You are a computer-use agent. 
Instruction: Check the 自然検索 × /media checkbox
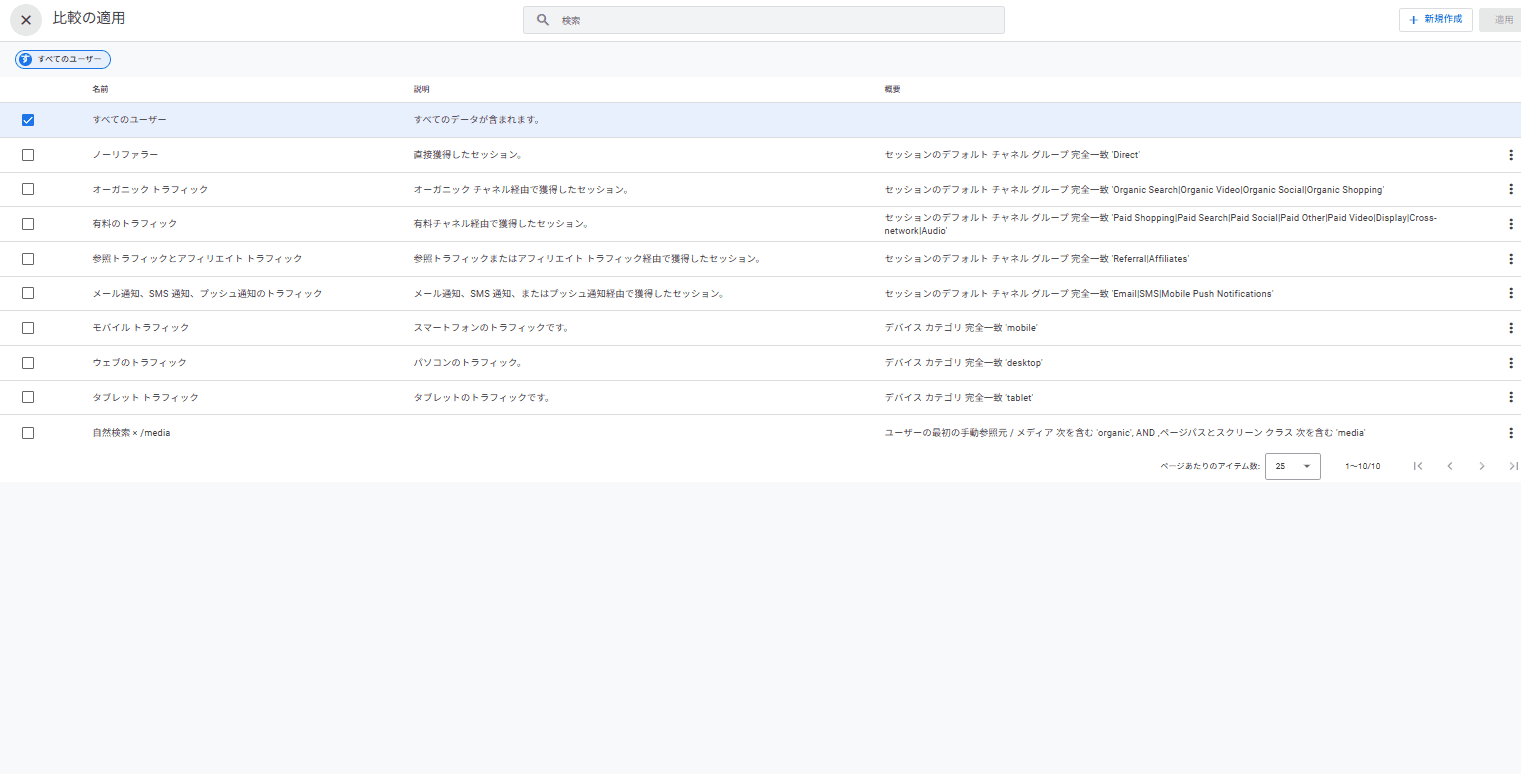(28, 433)
